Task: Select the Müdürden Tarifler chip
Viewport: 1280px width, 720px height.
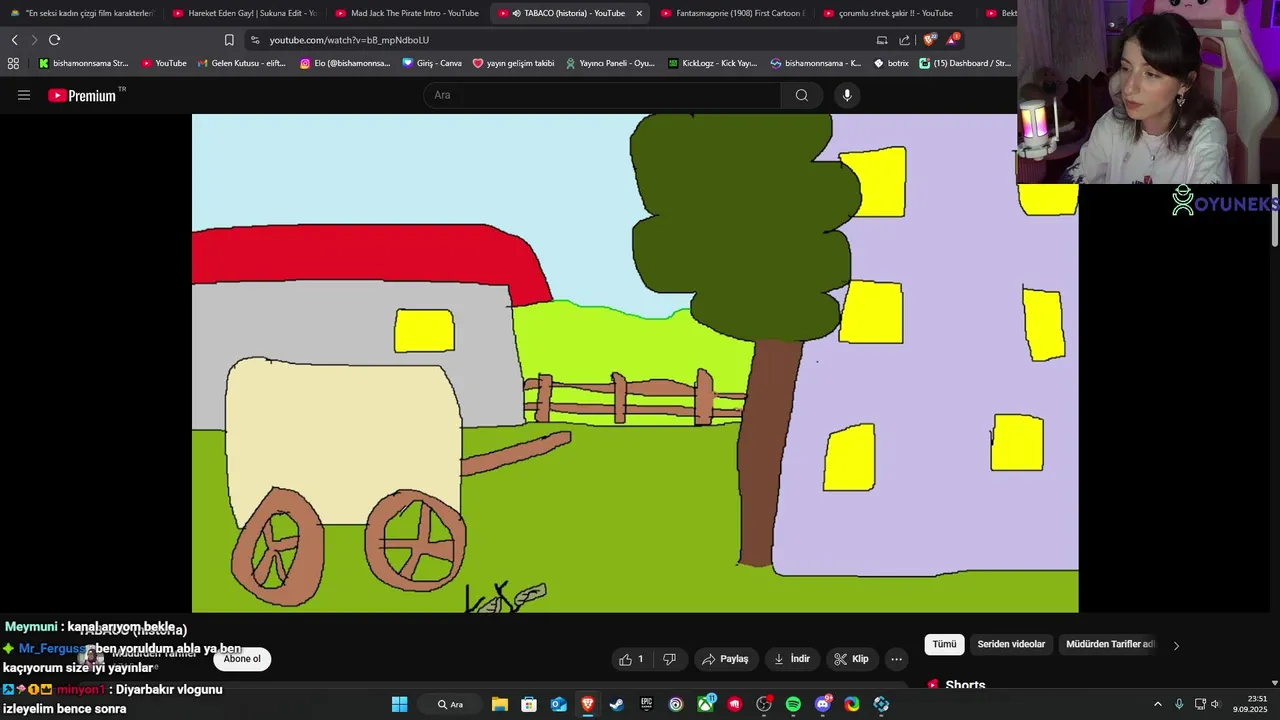Action: pos(1110,644)
